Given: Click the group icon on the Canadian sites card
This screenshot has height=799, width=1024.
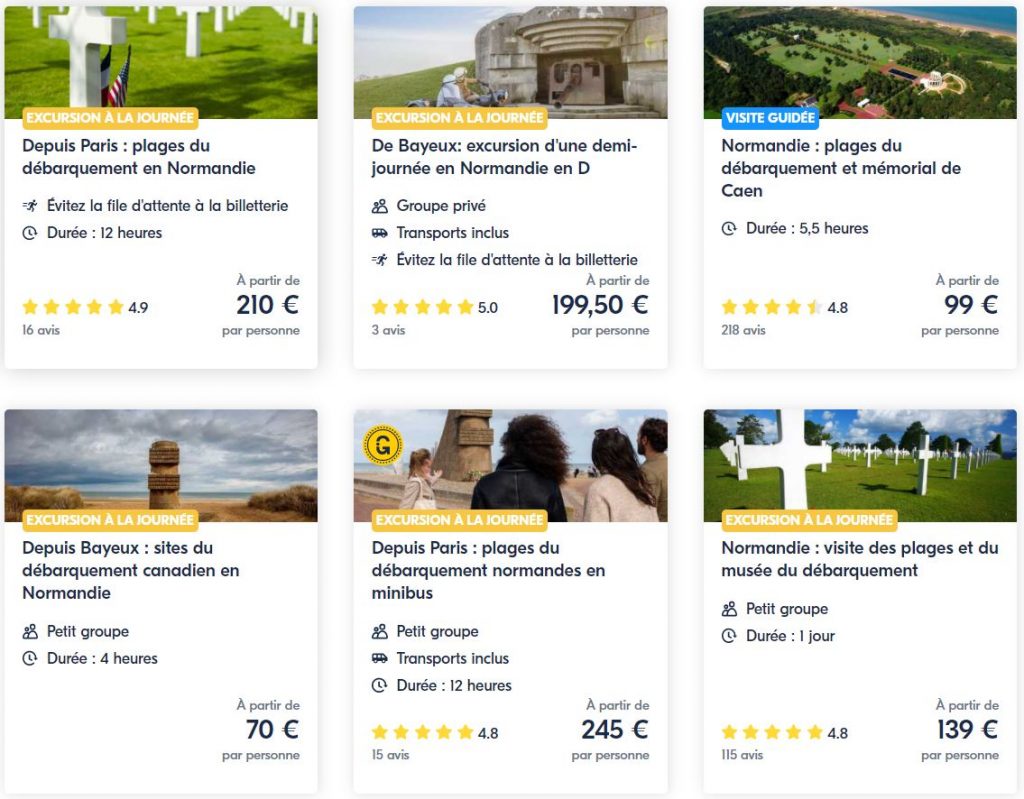Looking at the screenshot, I should coord(30,632).
